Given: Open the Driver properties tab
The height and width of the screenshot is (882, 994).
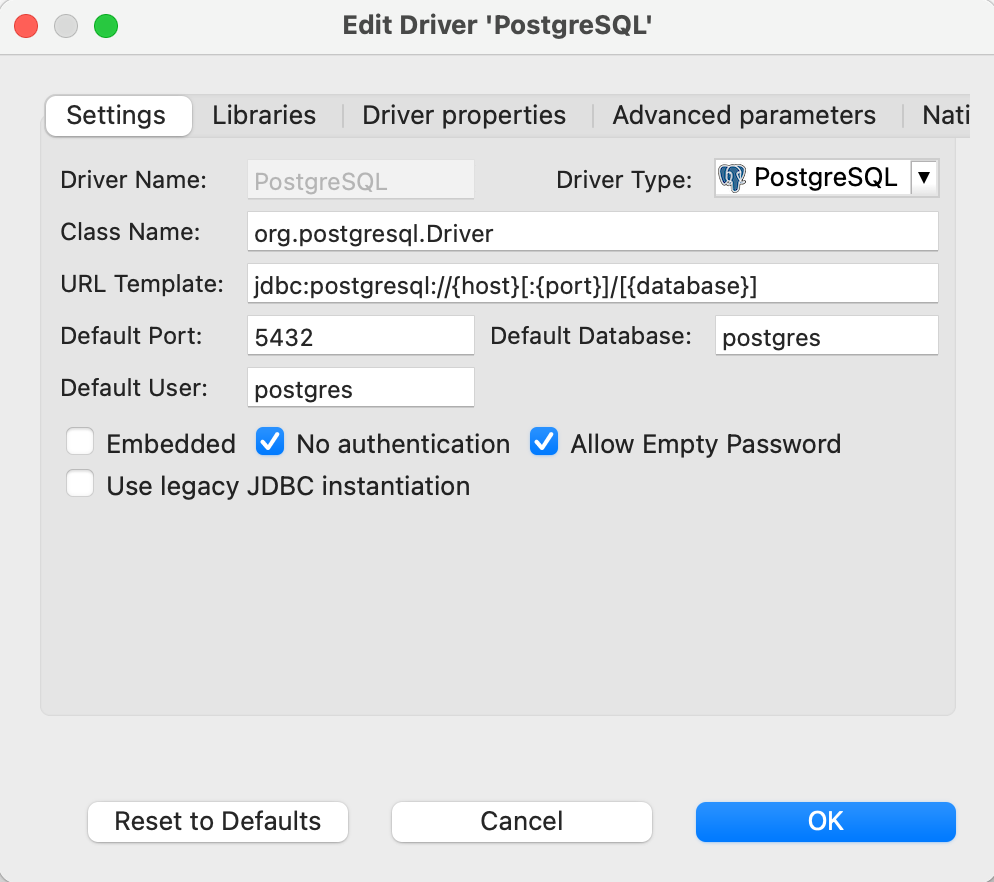Looking at the screenshot, I should 464,115.
